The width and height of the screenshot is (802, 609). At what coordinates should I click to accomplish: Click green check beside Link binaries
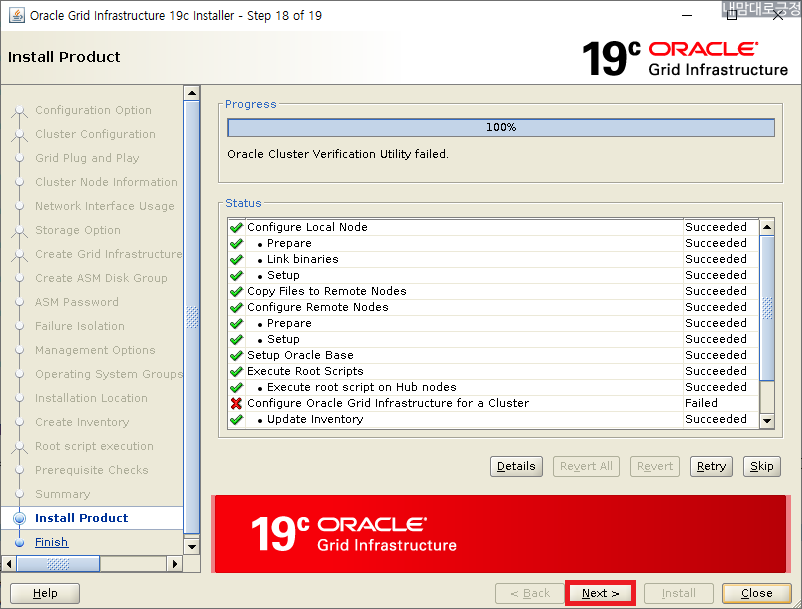pyautogui.click(x=236, y=260)
